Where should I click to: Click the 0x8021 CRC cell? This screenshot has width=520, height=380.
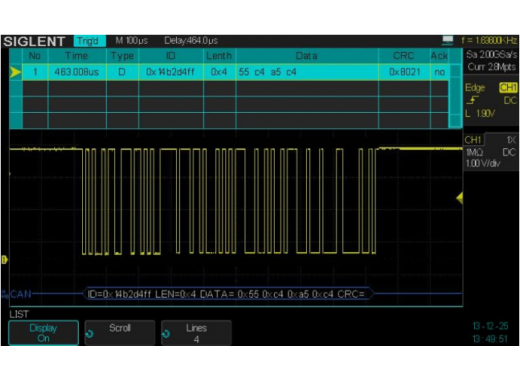click(x=404, y=72)
